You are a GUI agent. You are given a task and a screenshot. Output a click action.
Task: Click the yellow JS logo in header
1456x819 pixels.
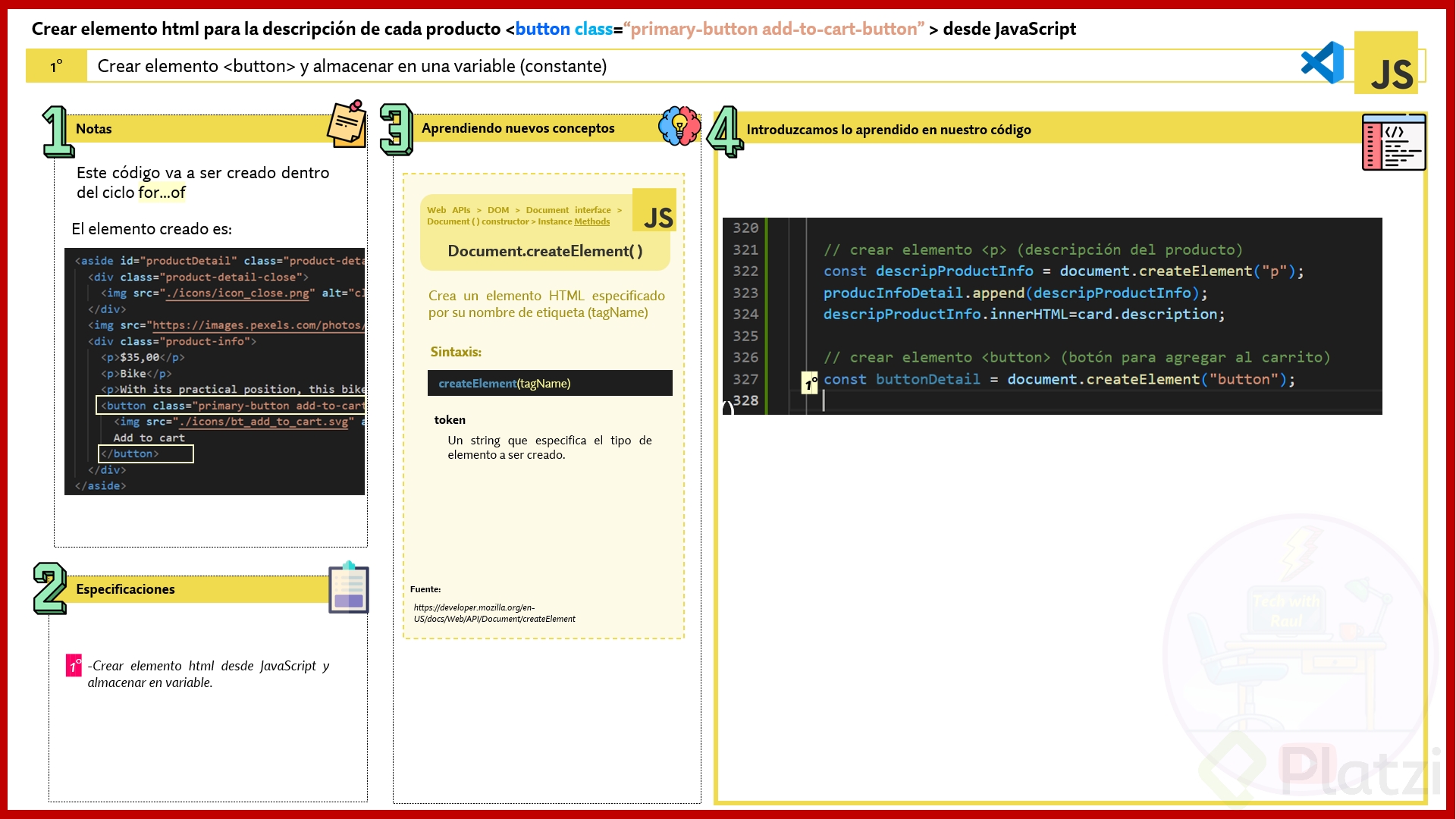[1386, 63]
